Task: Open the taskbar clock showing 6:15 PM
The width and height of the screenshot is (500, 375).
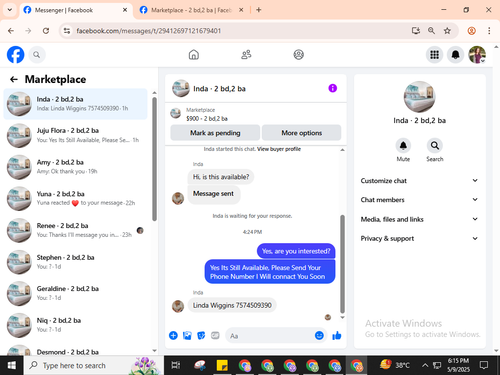Action: click(458, 365)
